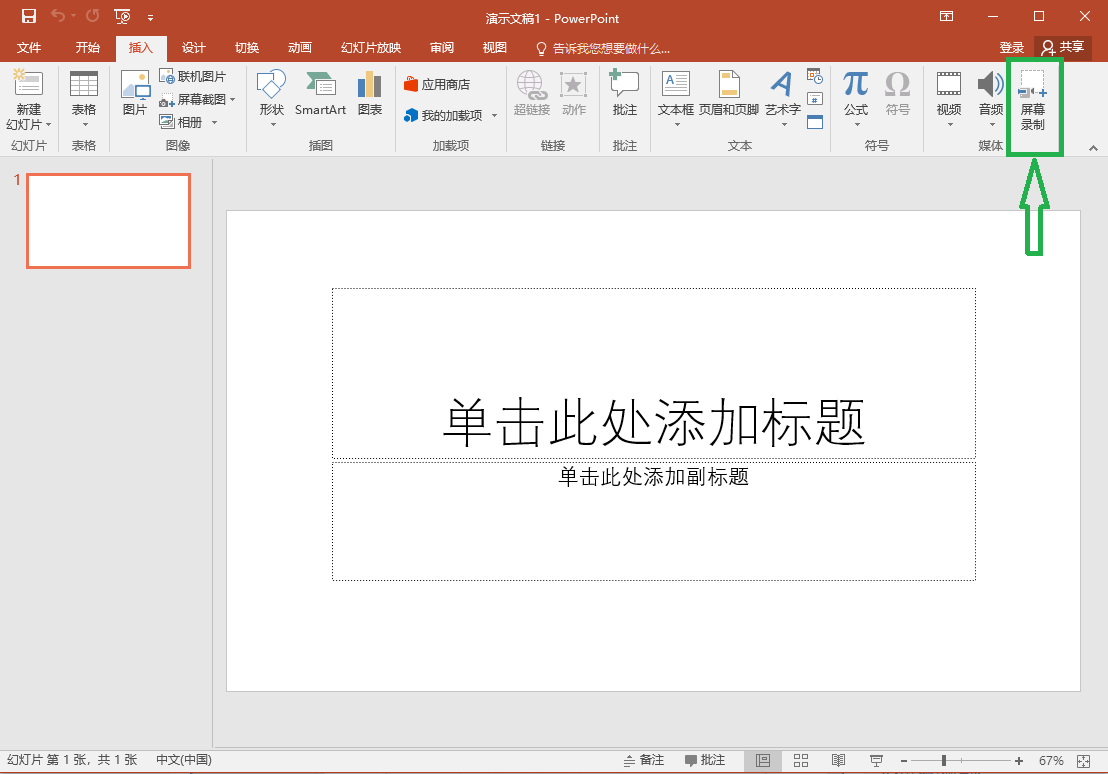Switch to the 设计 ribbon tab
Viewport: 1108px width, 774px height.
(194, 47)
